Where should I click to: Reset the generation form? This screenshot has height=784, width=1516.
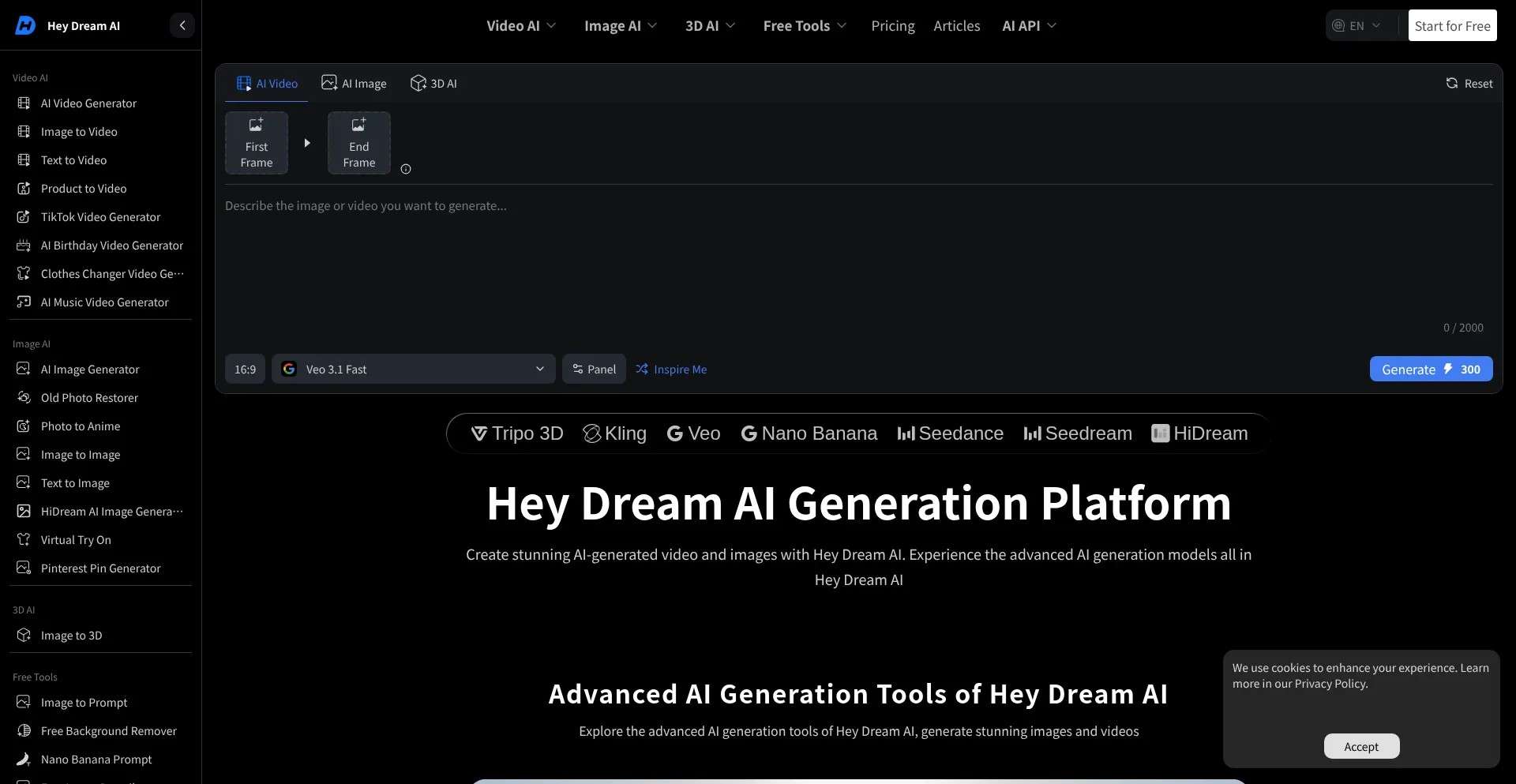[x=1469, y=83]
